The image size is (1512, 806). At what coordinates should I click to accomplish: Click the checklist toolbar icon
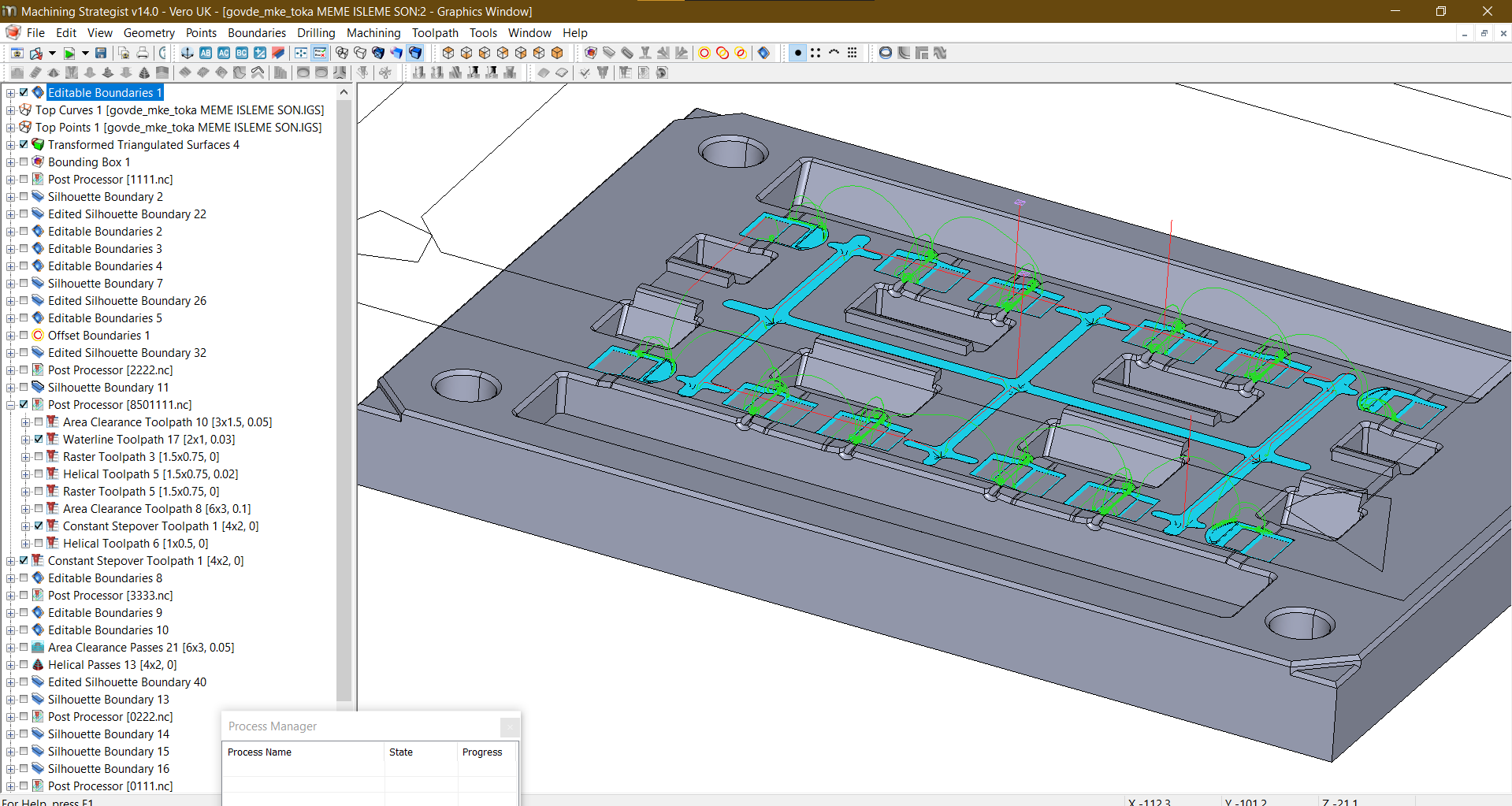pos(320,53)
